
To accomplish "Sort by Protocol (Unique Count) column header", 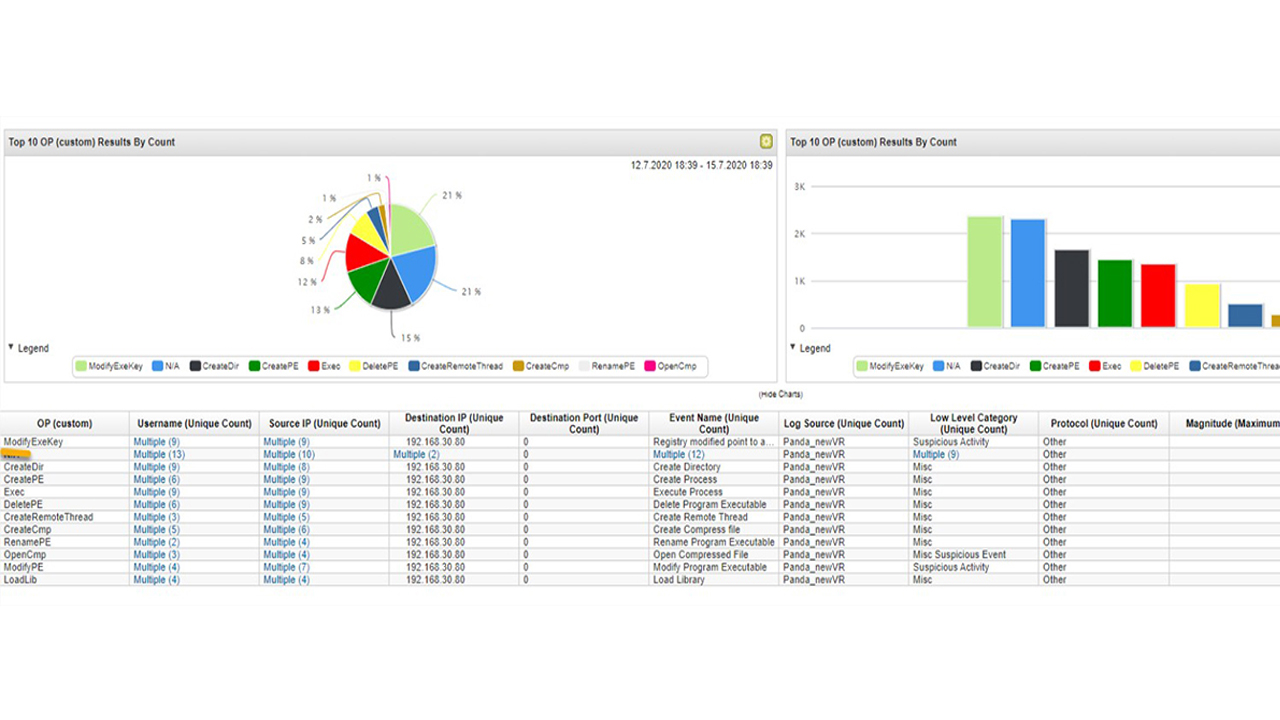I will click(1104, 424).
